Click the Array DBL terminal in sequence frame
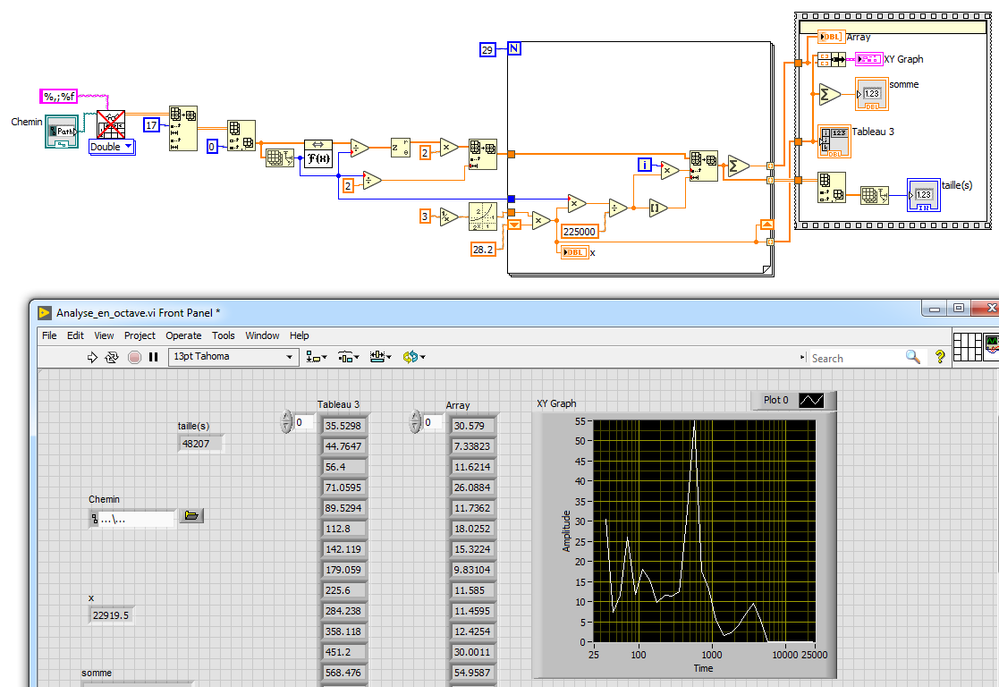The width and height of the screenshot is (999, 687). (x=831, y=37)
